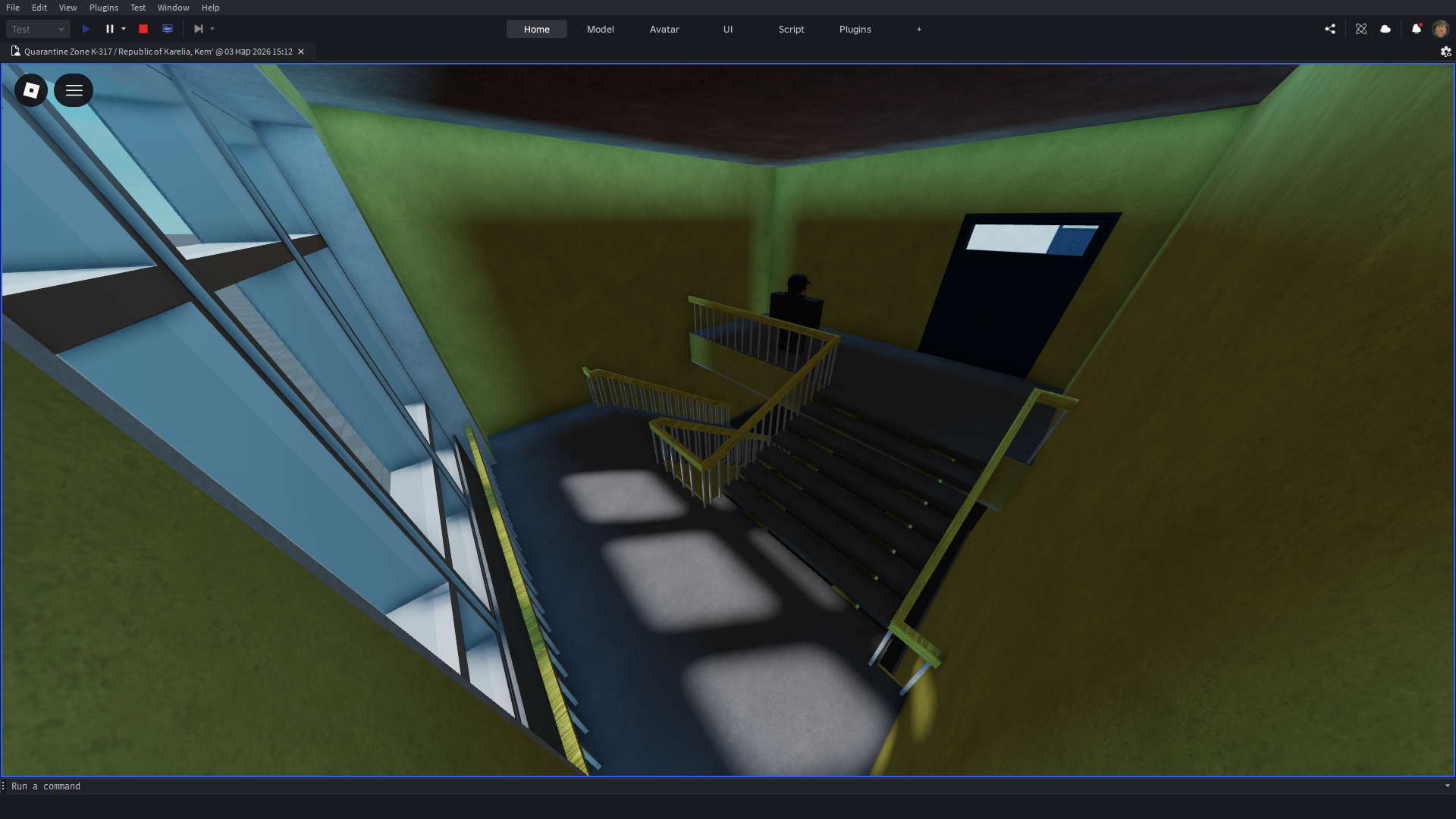Open the cloud save status icon
The image size is (1456, 819).
pyautogui.click(x=1385, y=29)
